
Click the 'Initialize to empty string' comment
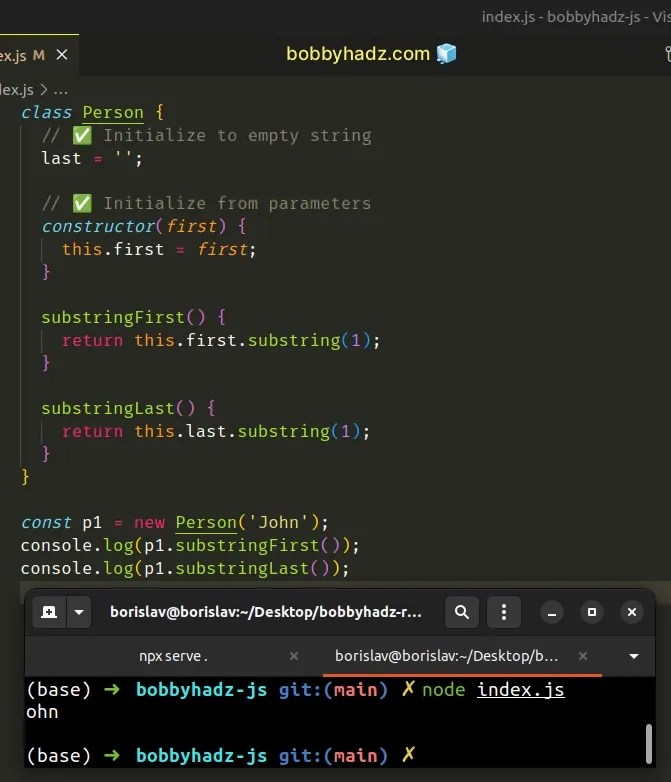[x=207, y=136]
